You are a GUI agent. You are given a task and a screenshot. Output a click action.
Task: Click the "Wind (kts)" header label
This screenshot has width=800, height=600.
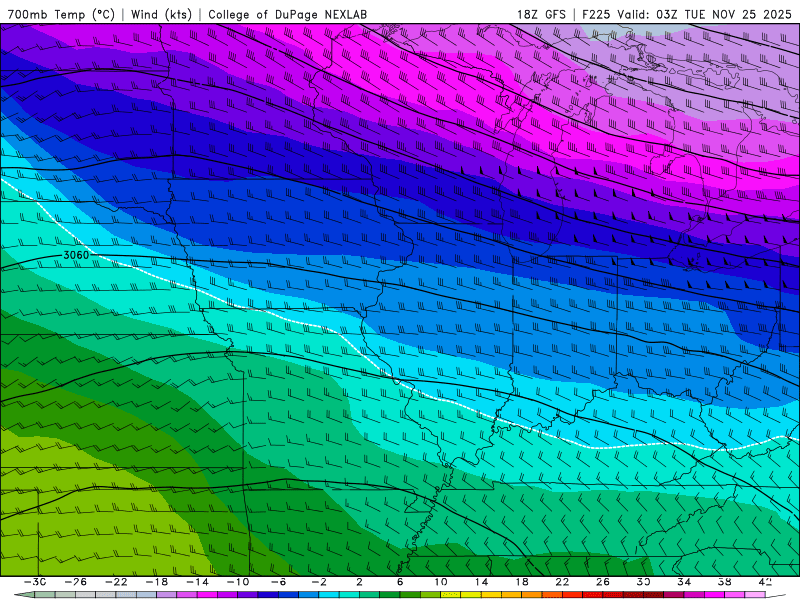pos(161,14)
